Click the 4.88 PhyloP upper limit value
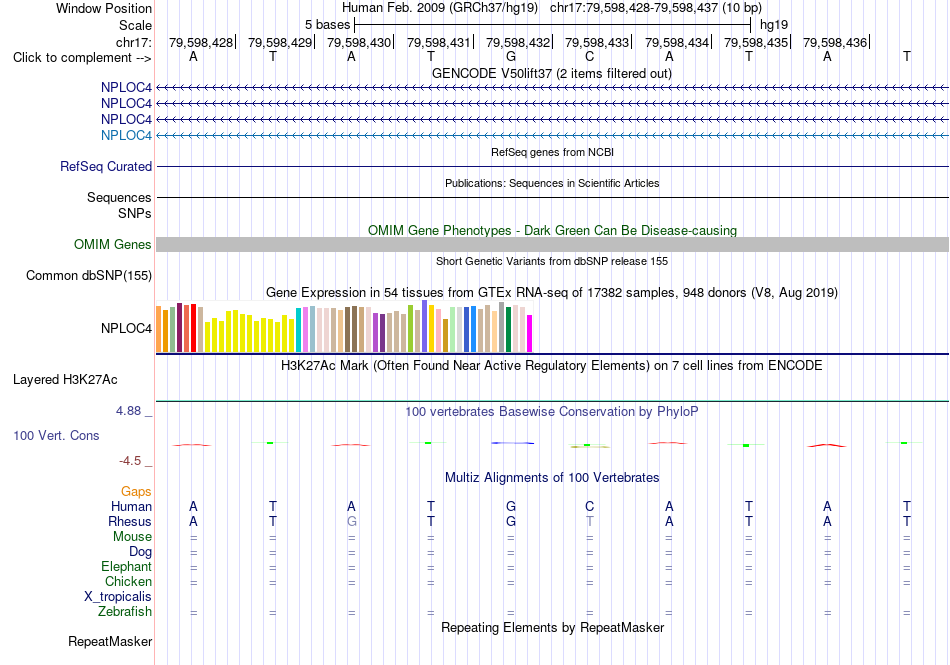 [128, 411]
